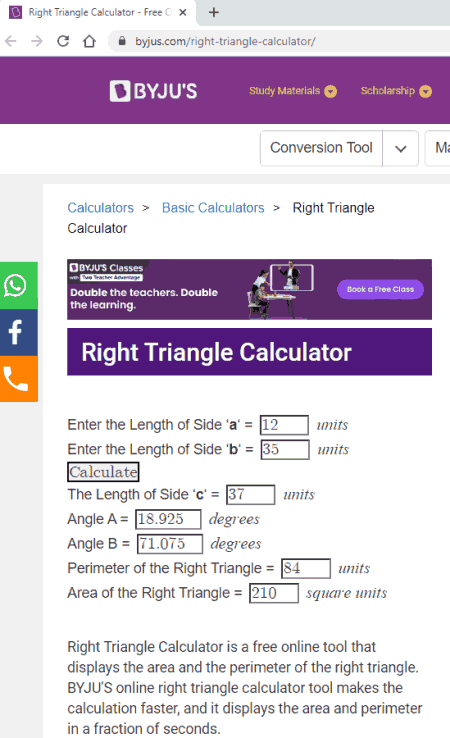Click Book a Free Class button
Screen dimensions: 450x738
click(380, 289)
